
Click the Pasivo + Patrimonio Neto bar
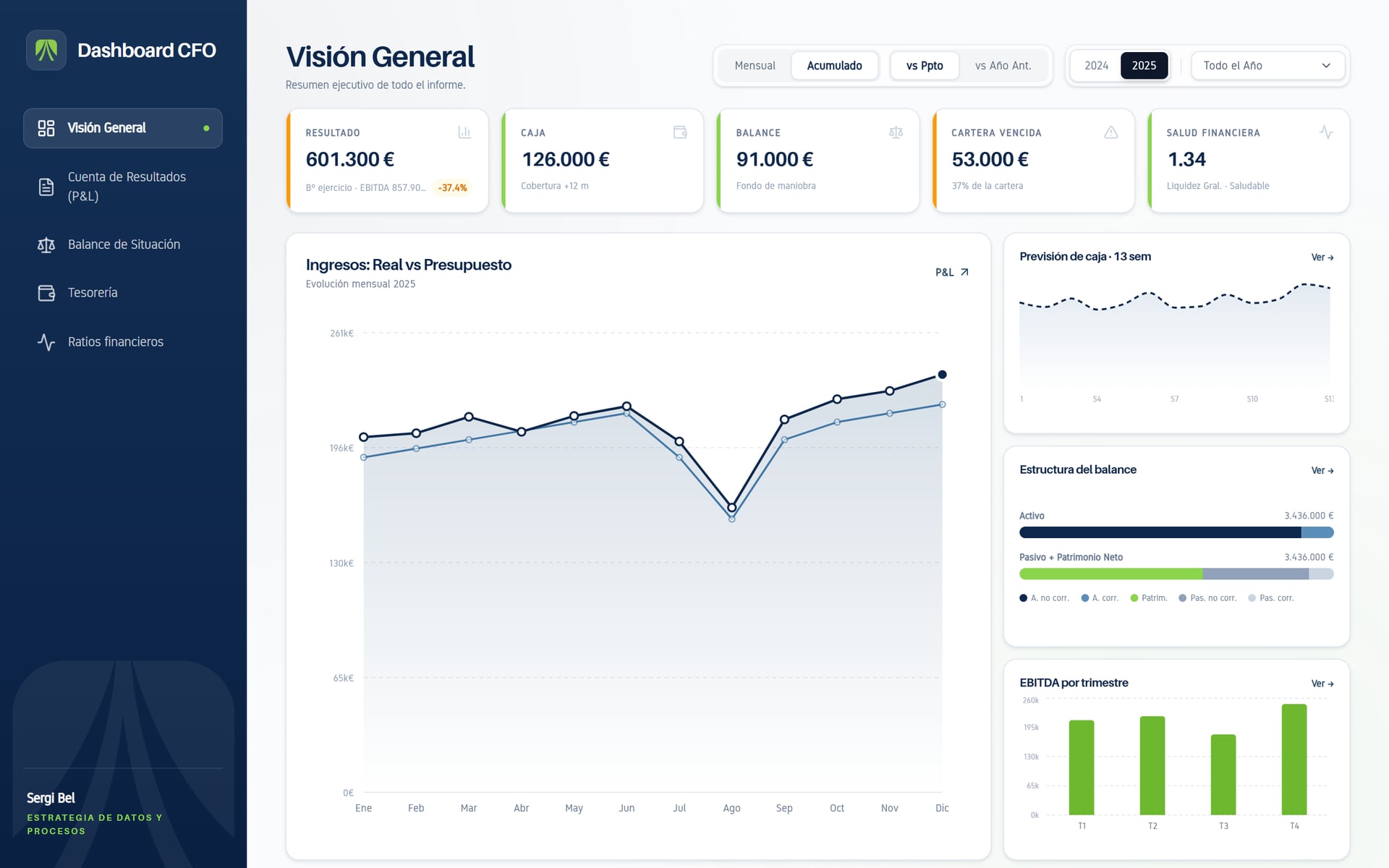1176,574
